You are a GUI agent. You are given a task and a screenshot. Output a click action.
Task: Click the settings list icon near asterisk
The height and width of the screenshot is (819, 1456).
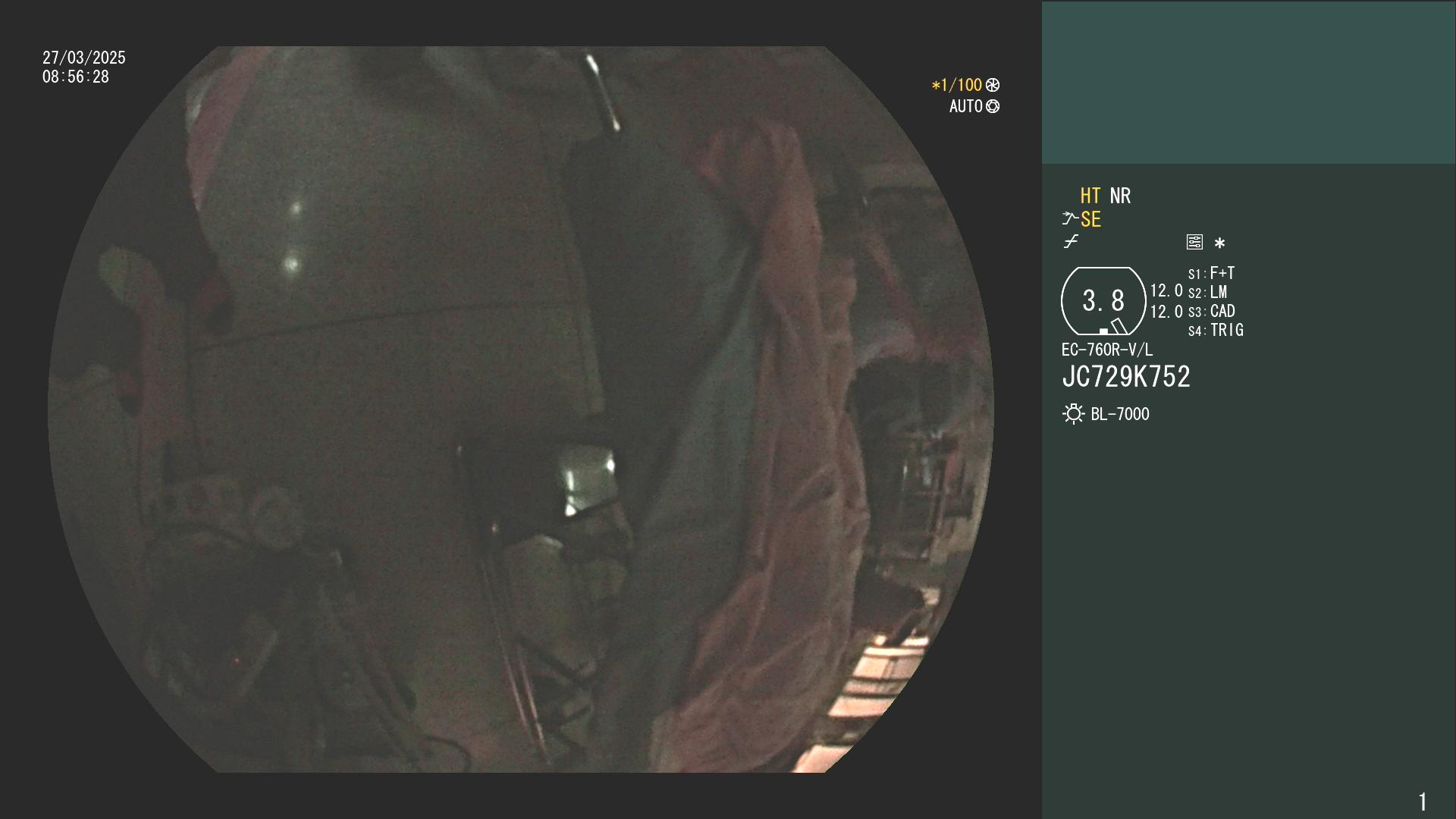pyautogui.click(x=1194, y=242)
